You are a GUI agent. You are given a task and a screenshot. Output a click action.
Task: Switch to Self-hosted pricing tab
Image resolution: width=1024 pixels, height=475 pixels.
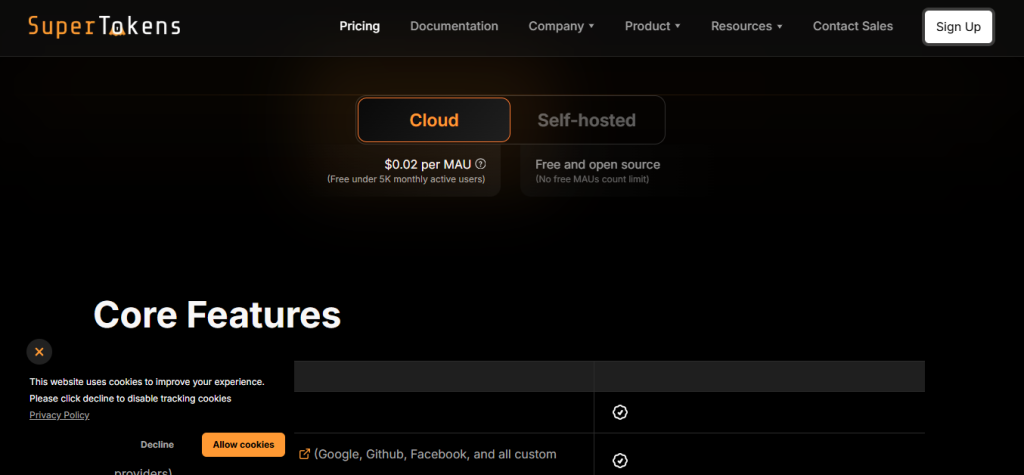pyautogui.click(x=586, y=120)
